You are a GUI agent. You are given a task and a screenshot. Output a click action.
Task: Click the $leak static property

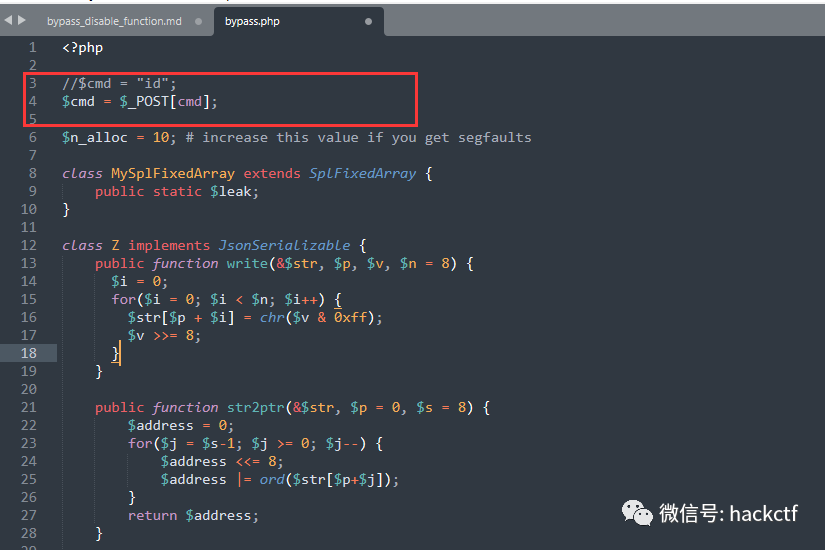coord(230,192)
